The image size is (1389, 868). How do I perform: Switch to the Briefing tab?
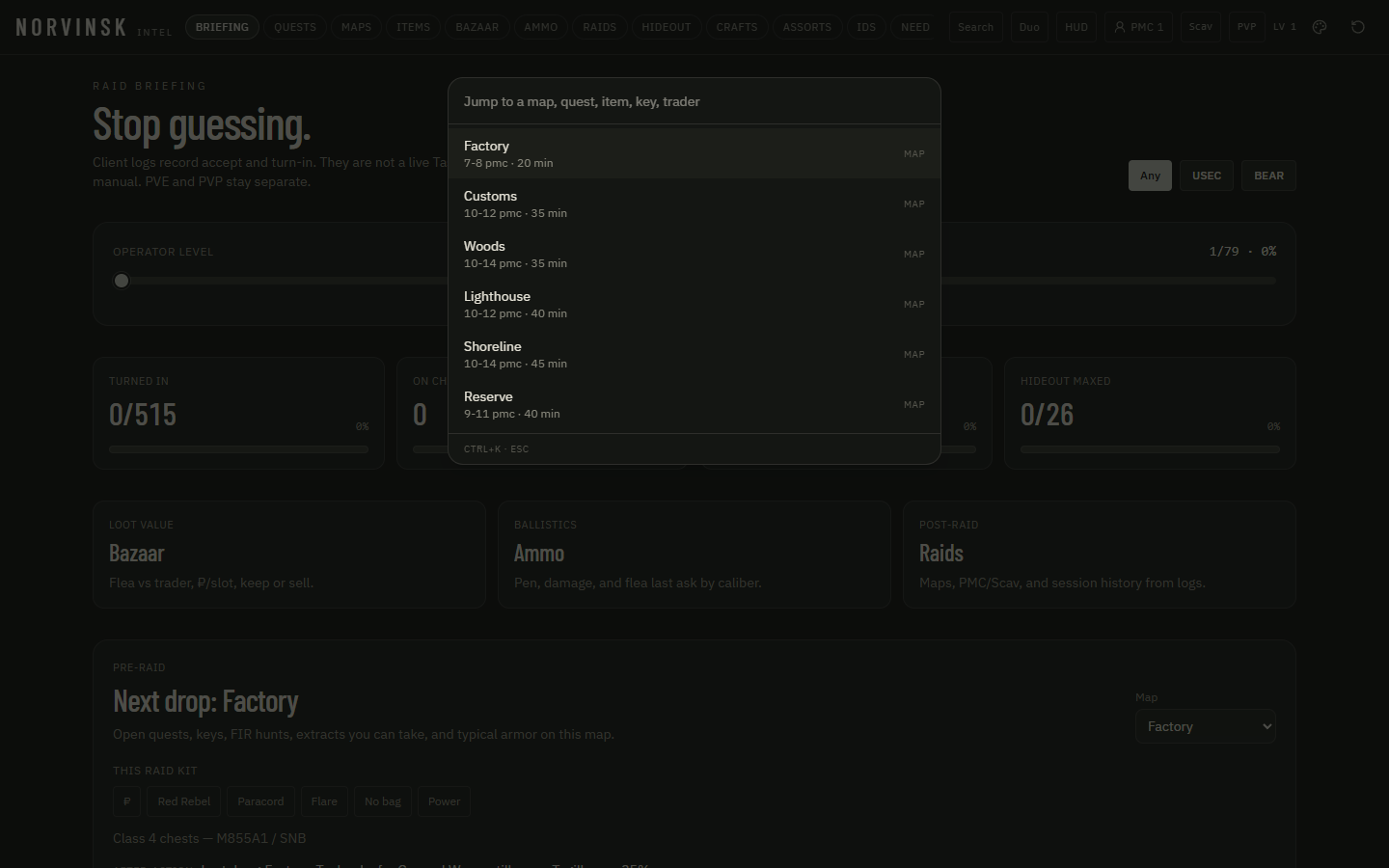click(x=222, y=27)
